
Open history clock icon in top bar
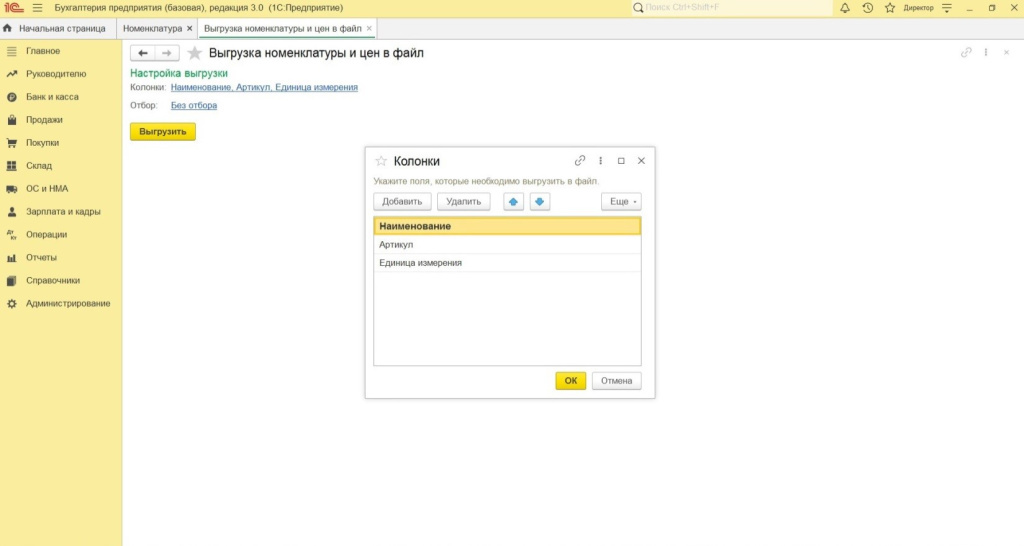[867, 8]
